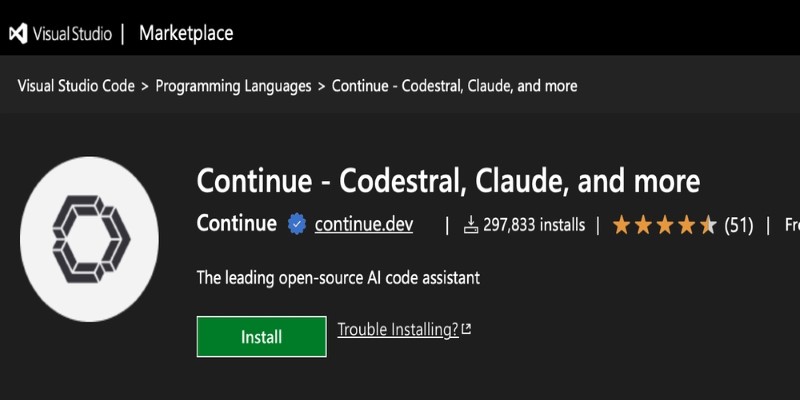Open the Trouble Installing? help link
Image resolution: width=800 pixels, height=400 pixels.
(x=398, y=330)
